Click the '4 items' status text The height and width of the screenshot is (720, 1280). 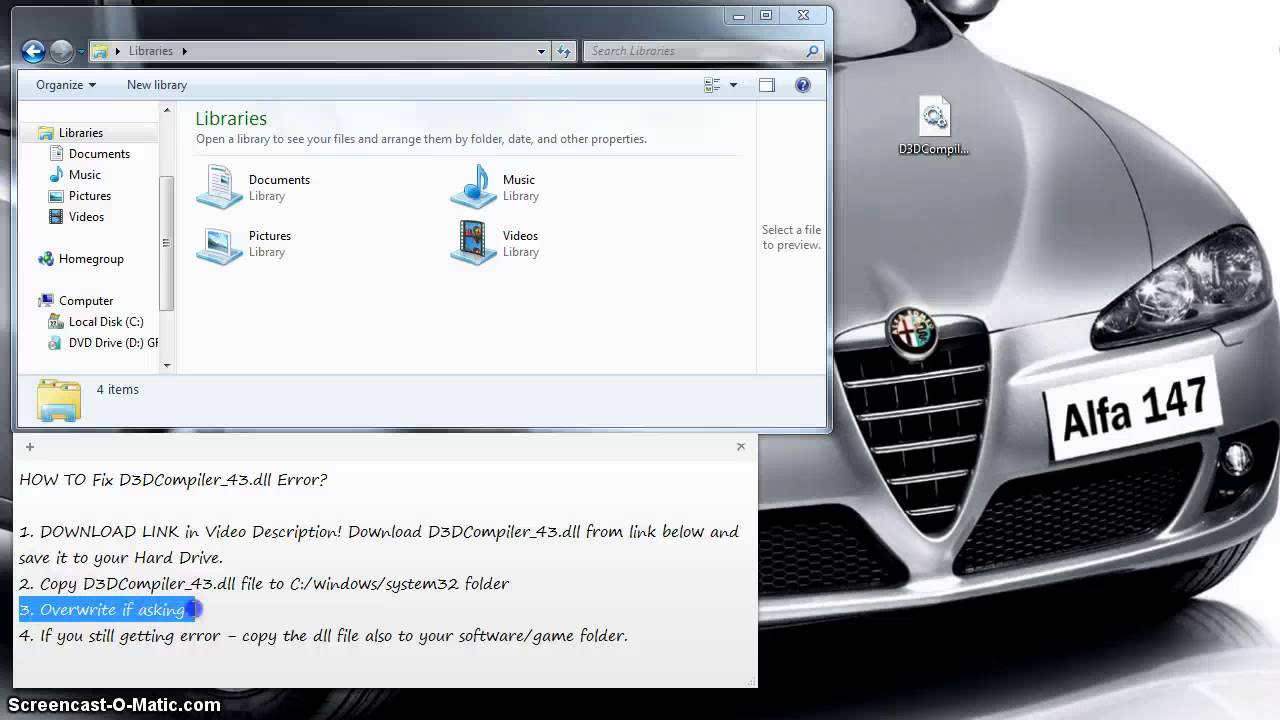118,389
